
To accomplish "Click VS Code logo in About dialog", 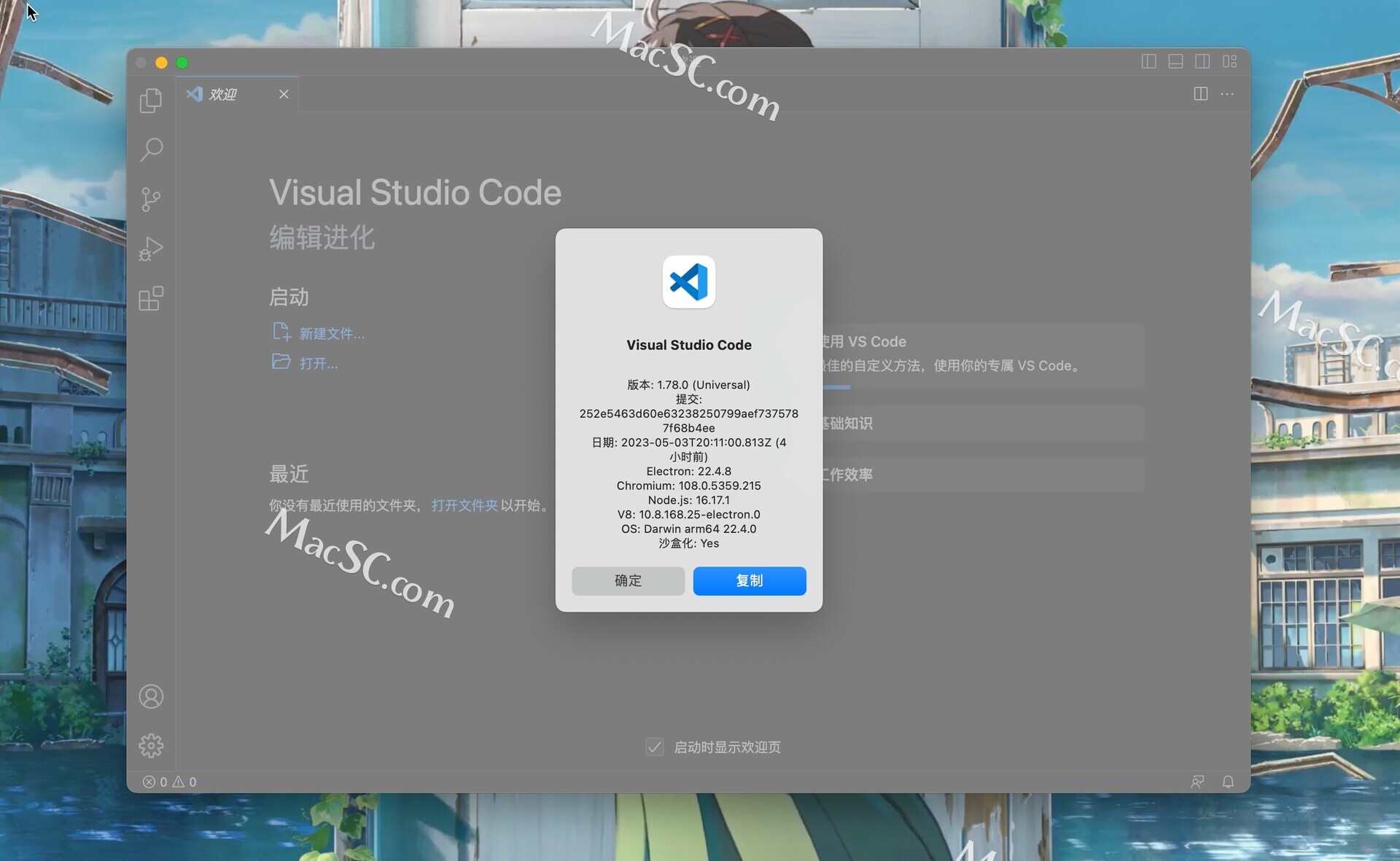I will click(x=689, y=282).
